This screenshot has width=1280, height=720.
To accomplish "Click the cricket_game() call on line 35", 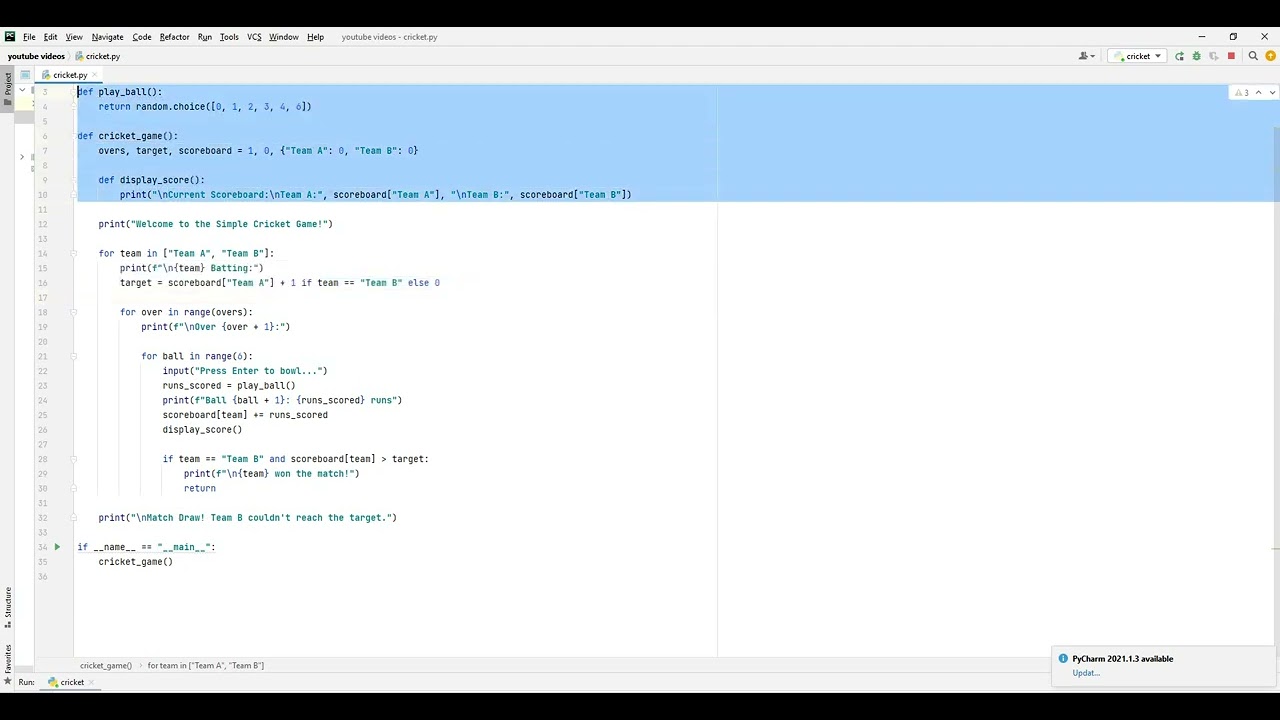I will [135, 562].
